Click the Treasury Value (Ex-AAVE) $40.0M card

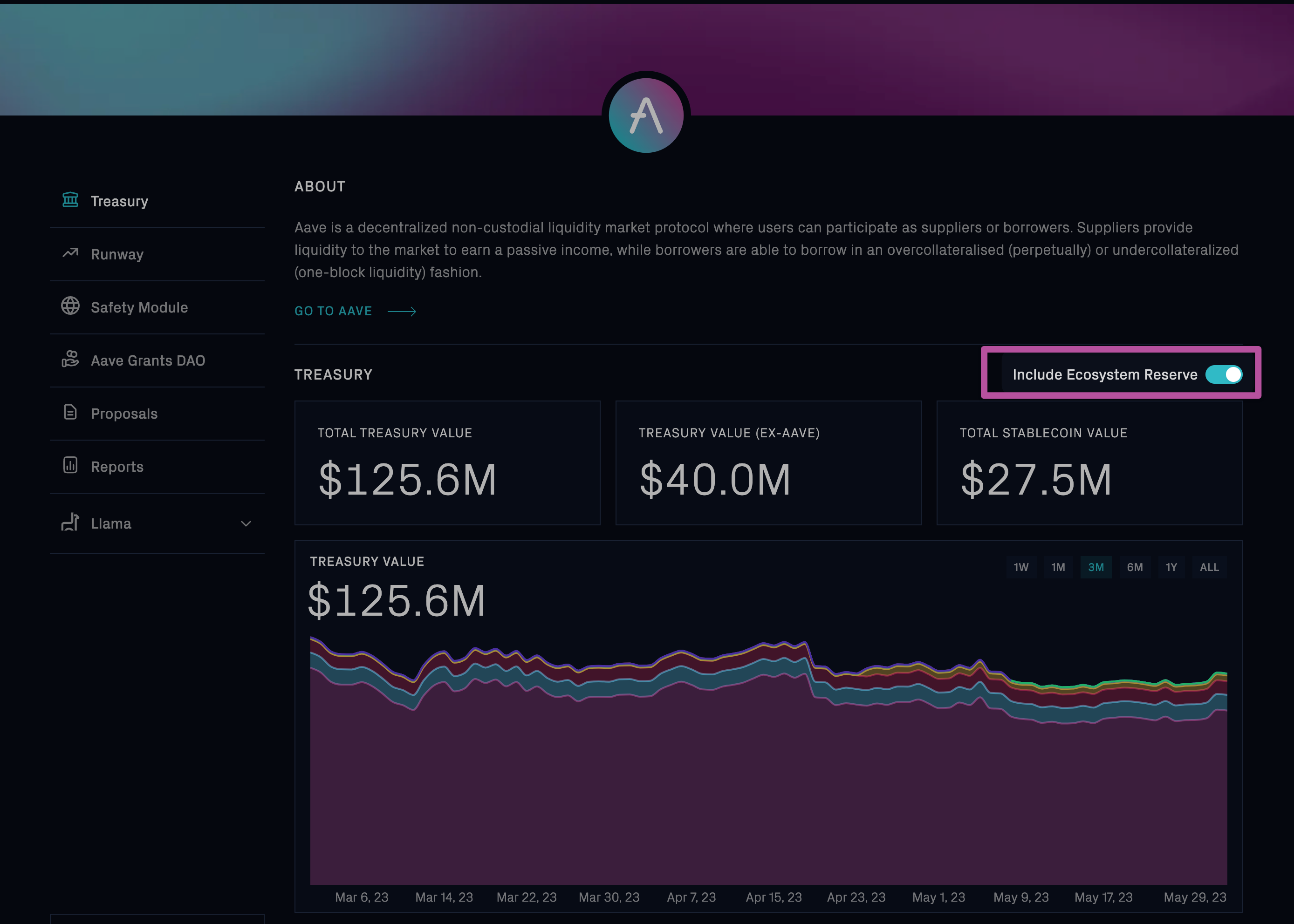point(768,462)
